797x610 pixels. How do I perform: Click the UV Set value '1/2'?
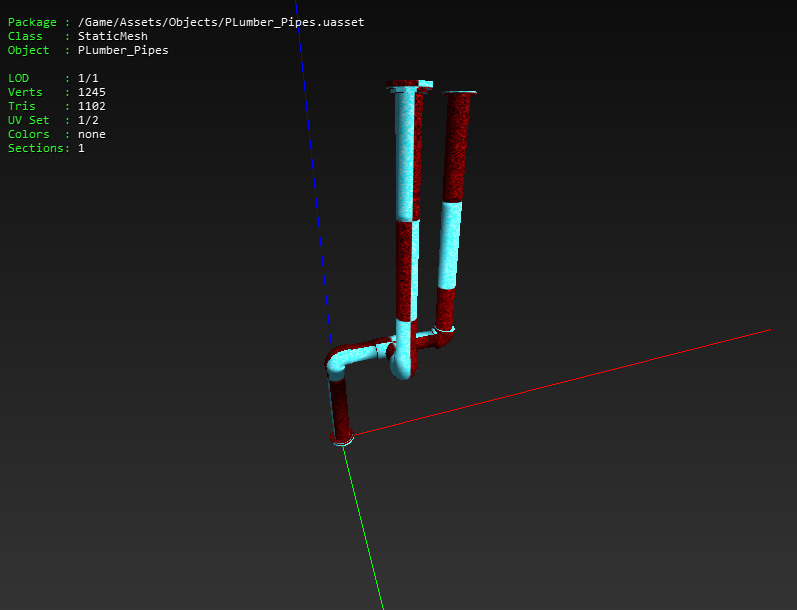(x=88, y=120)
